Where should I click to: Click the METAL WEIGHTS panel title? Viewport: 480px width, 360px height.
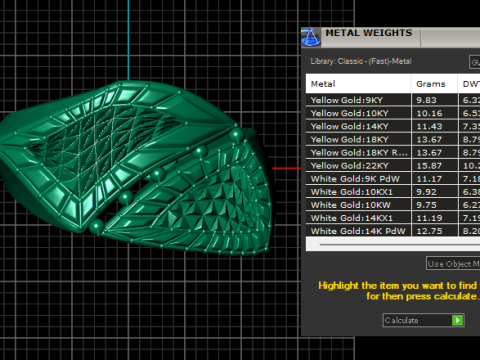tap(369, 33)
